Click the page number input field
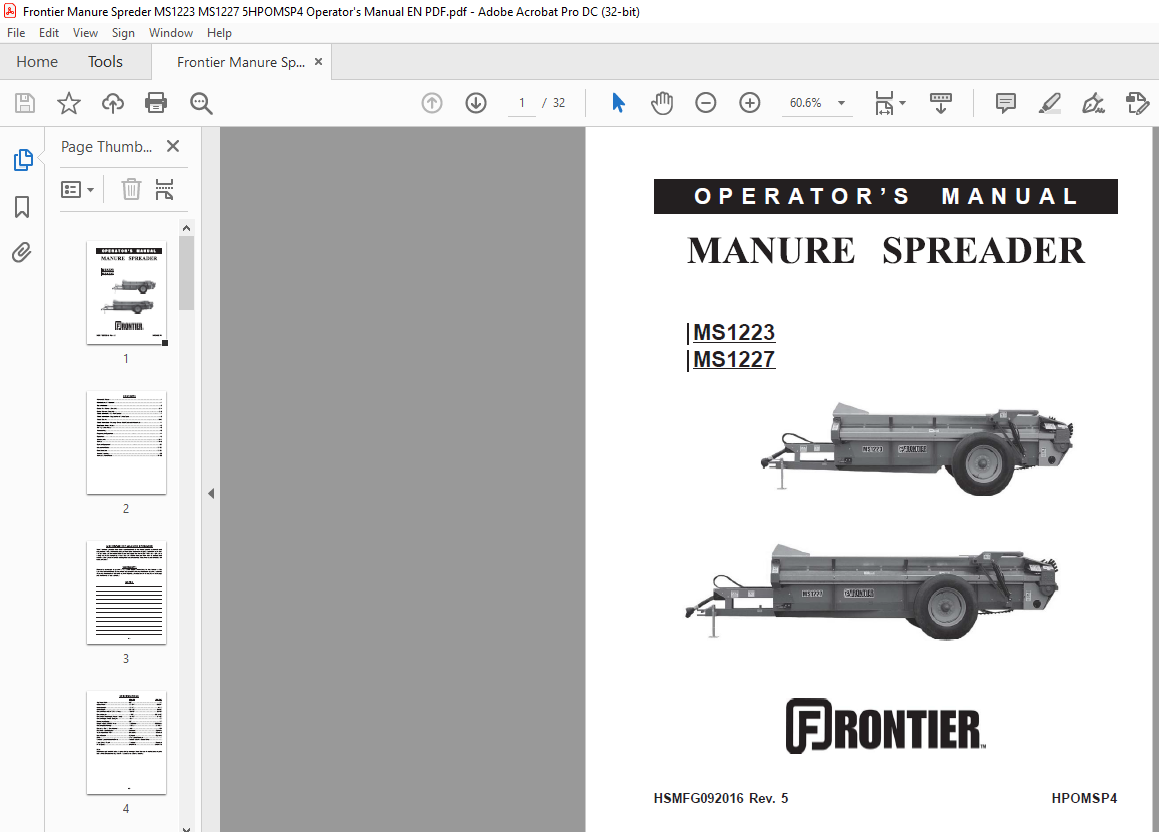The image size is (1159, 832). point(522,103)
